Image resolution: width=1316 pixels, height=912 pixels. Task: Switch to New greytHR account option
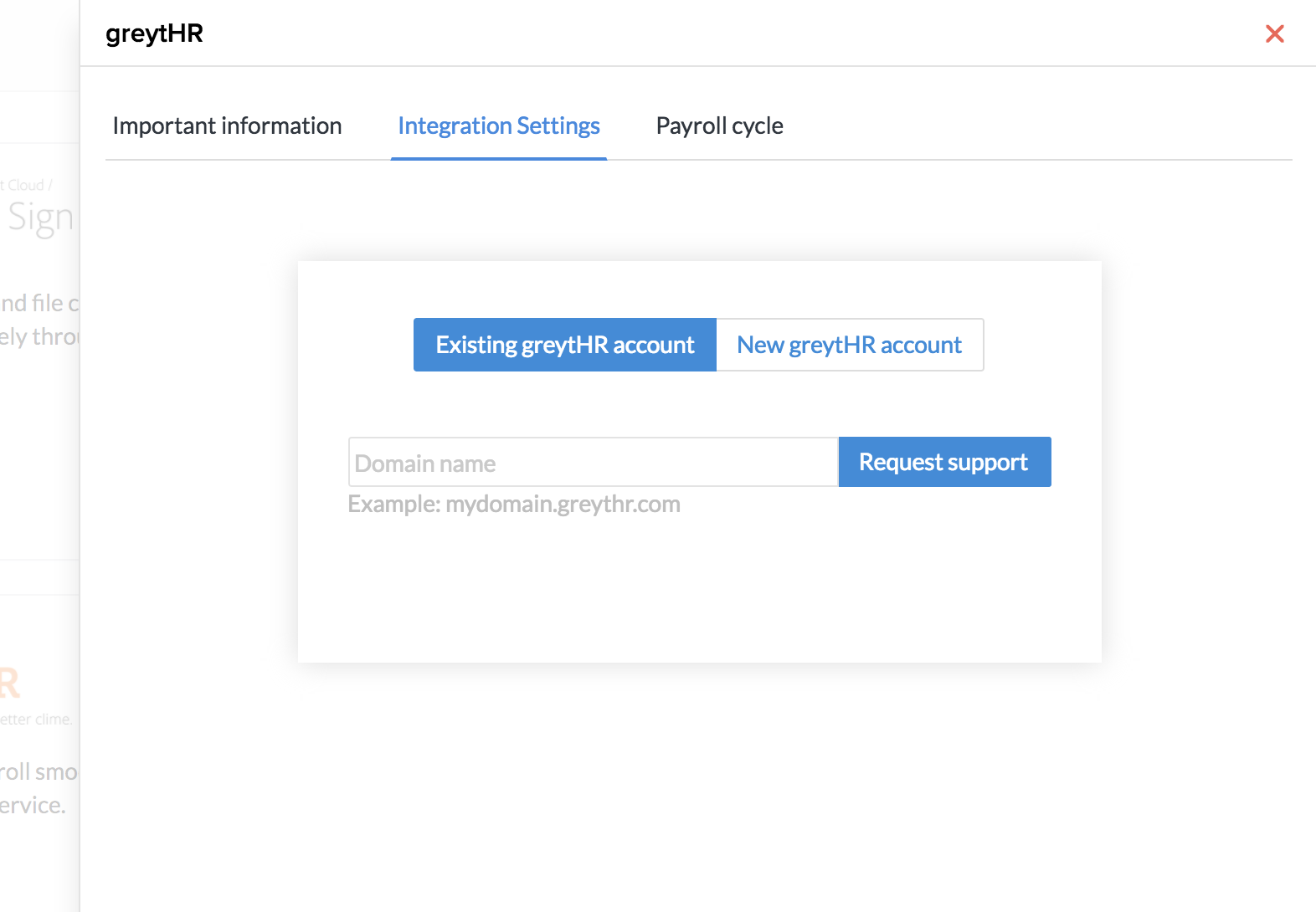[849, 345]
